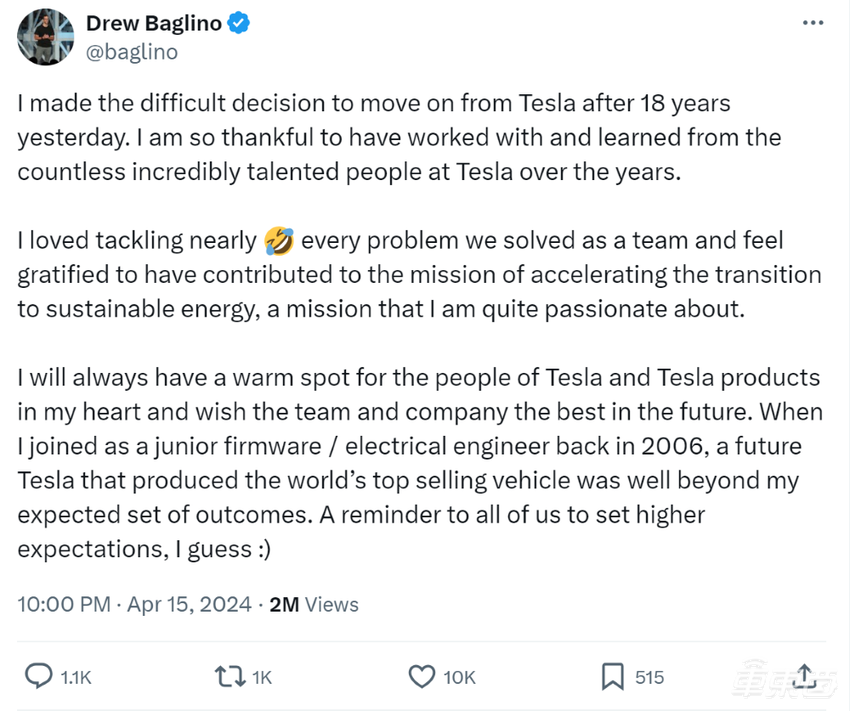Open Drew Baglino's profile picture
The width and height of the screenshot is (850, 711).
(x=44, y=36)
